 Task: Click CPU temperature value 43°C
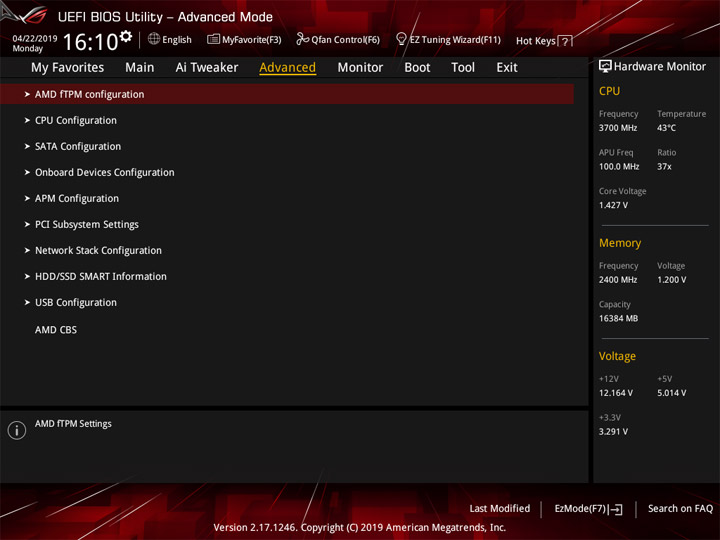click(666, 128)
